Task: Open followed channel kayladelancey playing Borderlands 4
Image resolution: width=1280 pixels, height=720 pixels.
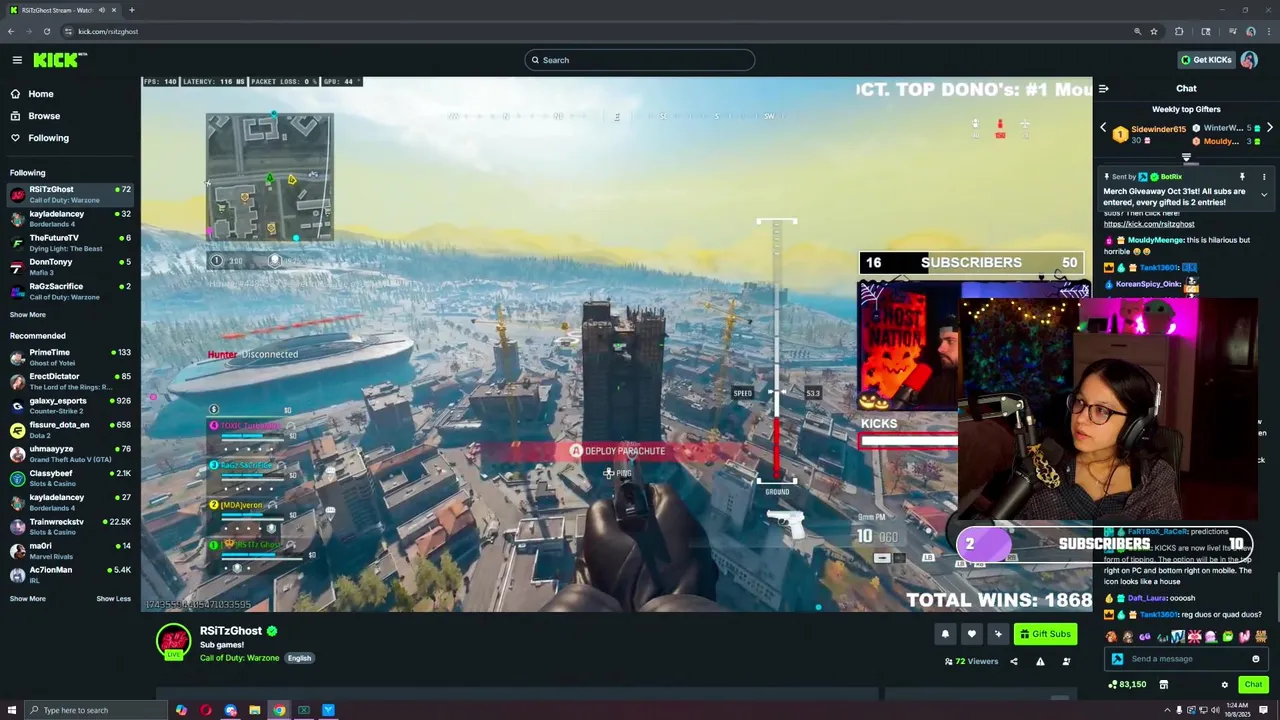Action: 70,218
